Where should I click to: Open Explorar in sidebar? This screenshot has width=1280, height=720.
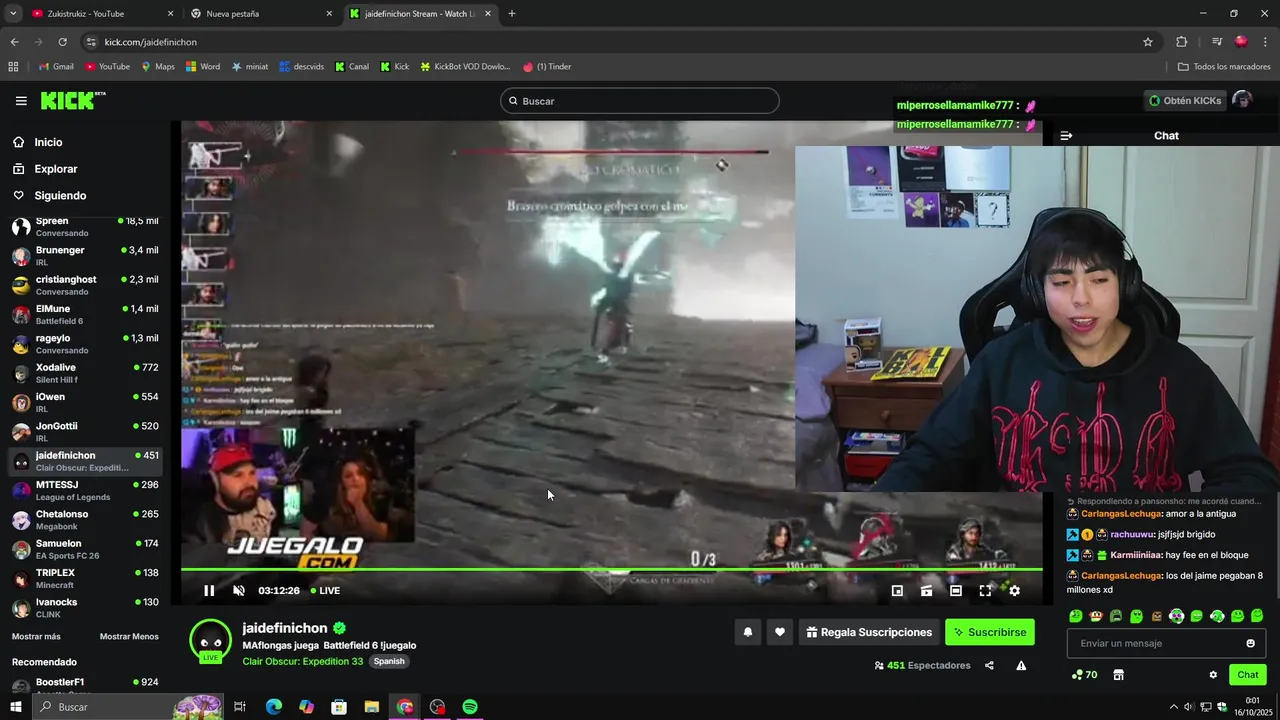pos(55,169)
